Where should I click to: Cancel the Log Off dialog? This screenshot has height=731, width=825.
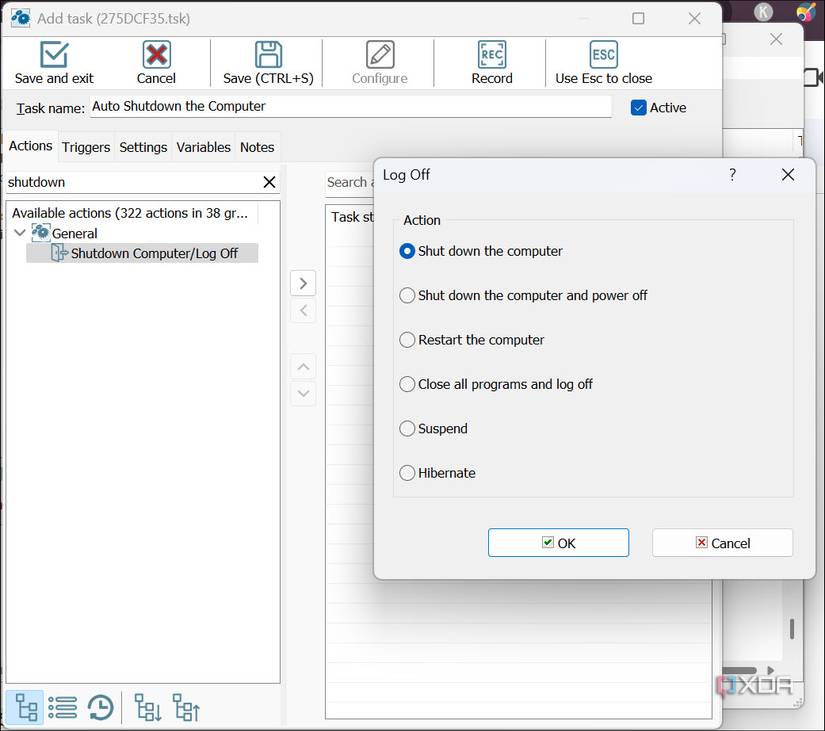[x=722, y=542]
